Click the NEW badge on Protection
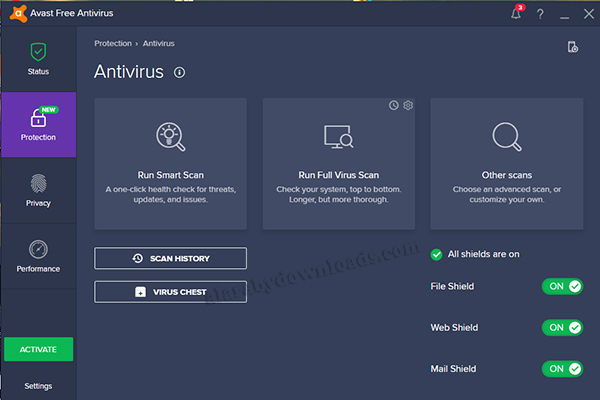The width and height of the screenshot is (600, 400). [x=49, y=110]
